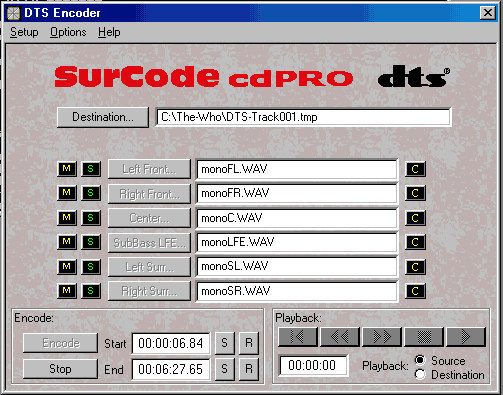Rewind playback with double left arrows

tap(340, 337)
